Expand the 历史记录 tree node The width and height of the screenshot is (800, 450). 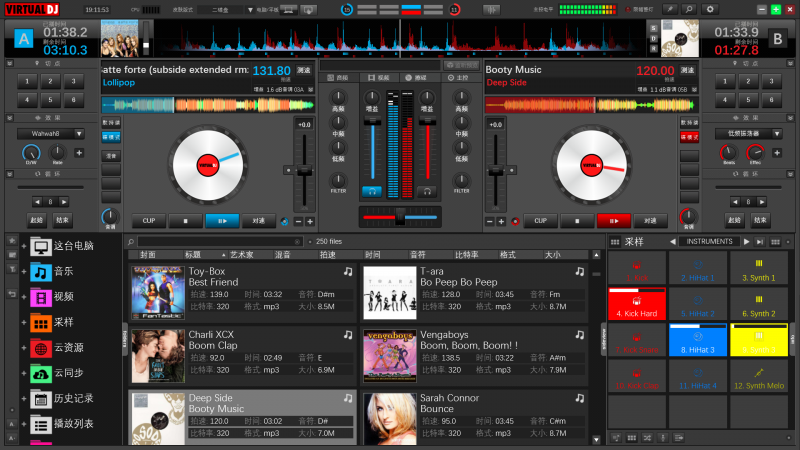tap(23, 399)
